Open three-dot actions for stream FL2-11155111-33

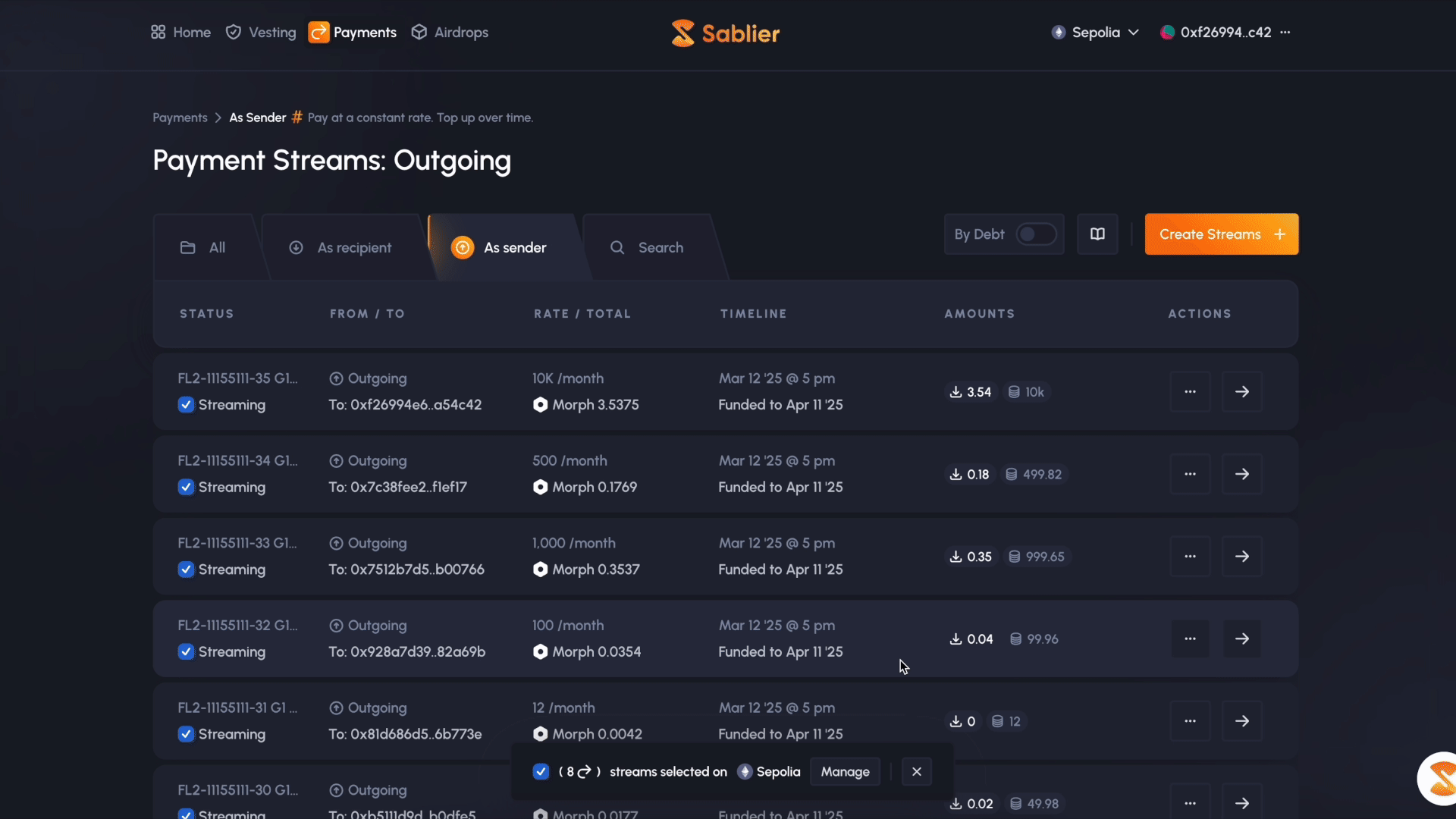pos(1190,557)
